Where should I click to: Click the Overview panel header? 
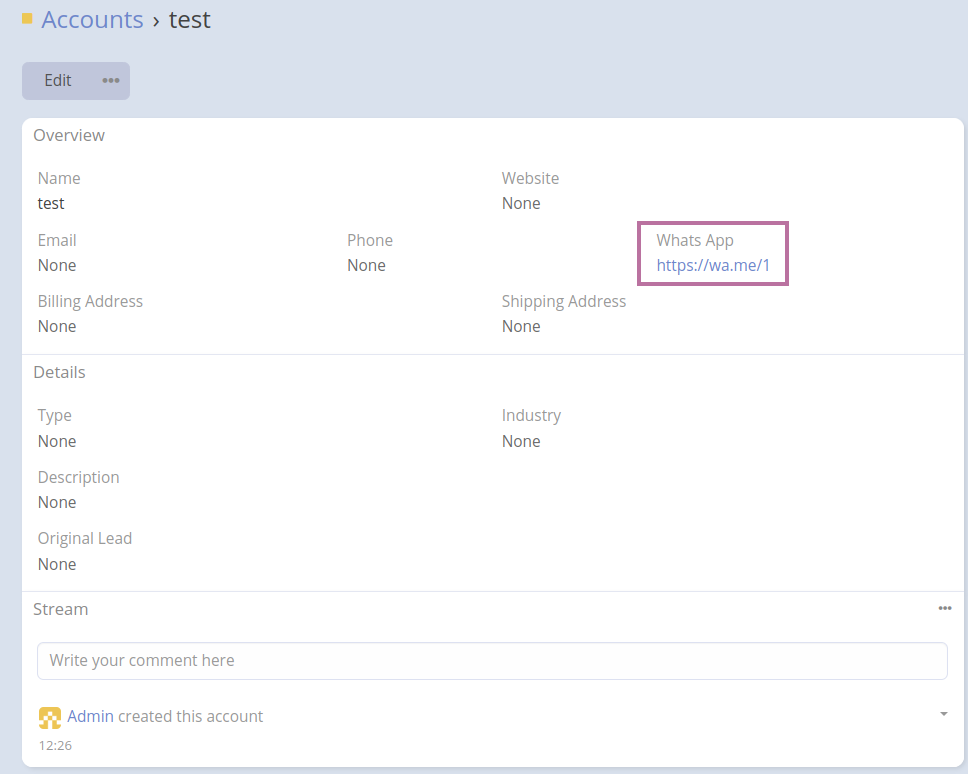[69, 135]
